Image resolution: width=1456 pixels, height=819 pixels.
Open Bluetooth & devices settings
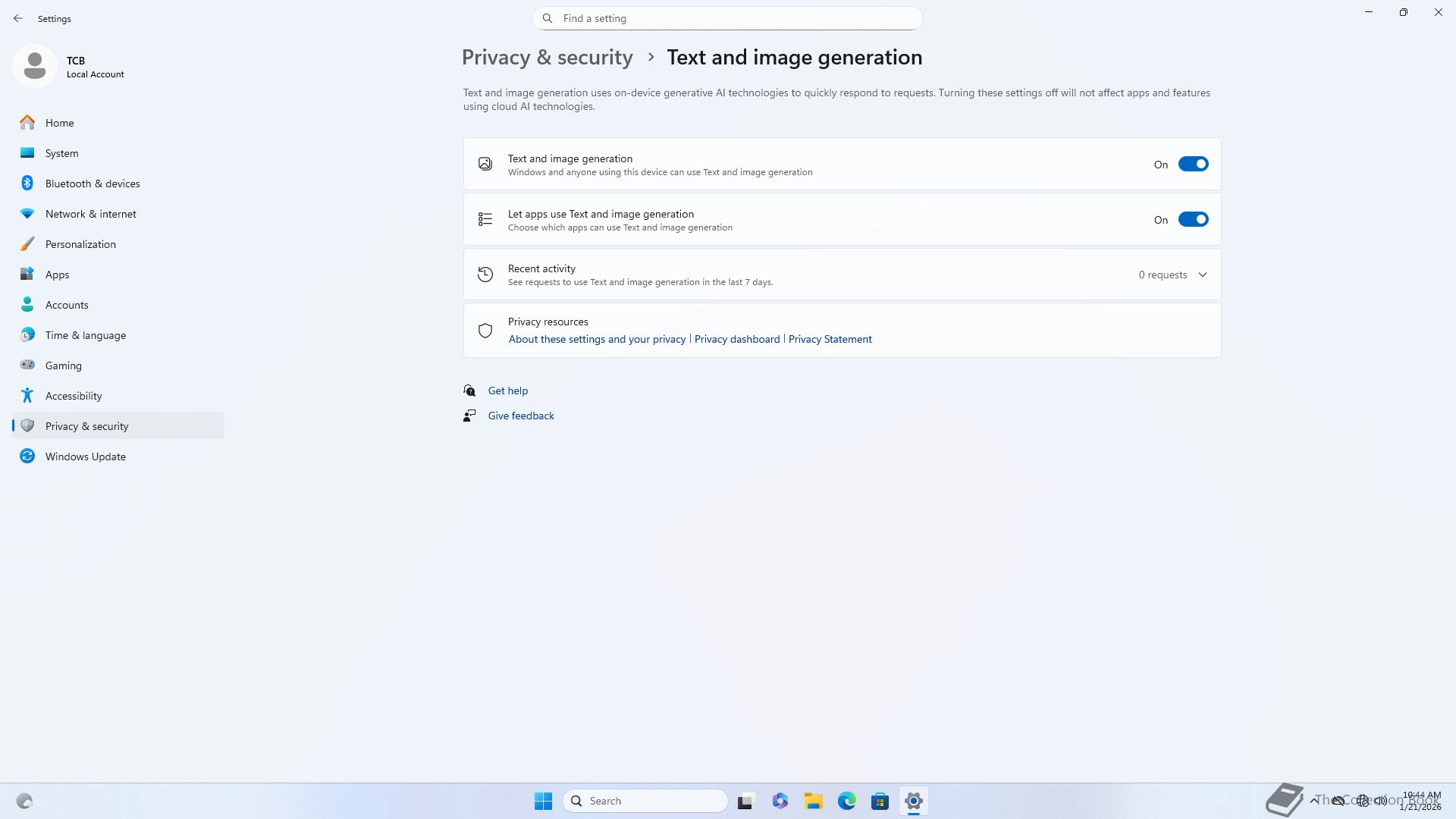click(92, 184)
